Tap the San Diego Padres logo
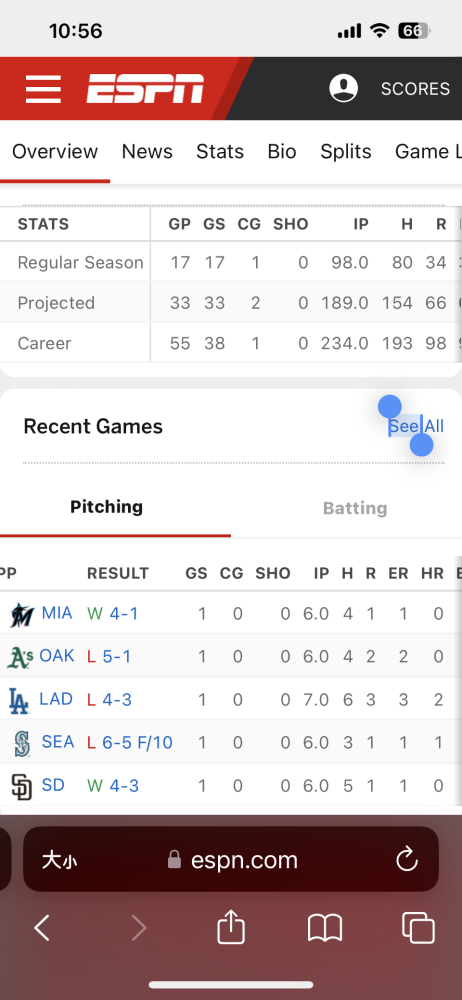The image size is (462, 1000). coord(21,786)
